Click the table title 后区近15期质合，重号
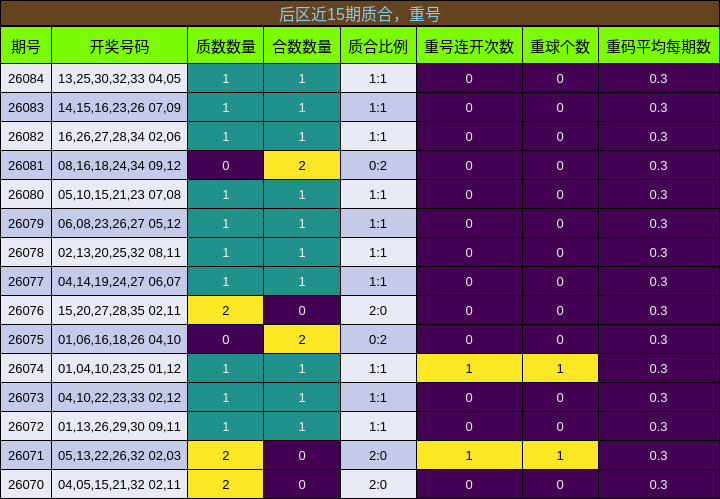Viewport: 720px width, 499px height. coord(360,14)
